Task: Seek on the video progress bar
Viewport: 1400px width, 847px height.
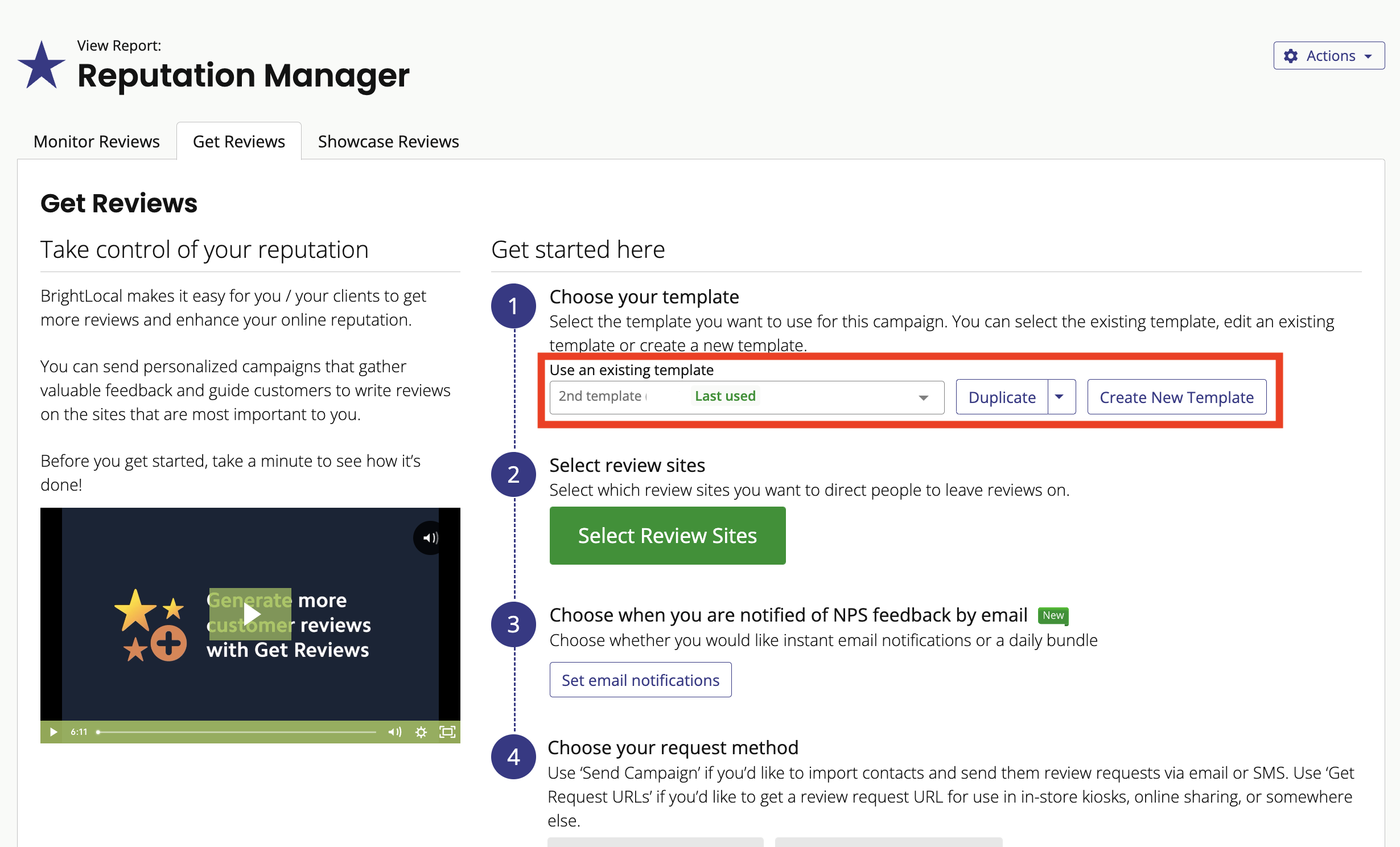Action: point(236,732)
